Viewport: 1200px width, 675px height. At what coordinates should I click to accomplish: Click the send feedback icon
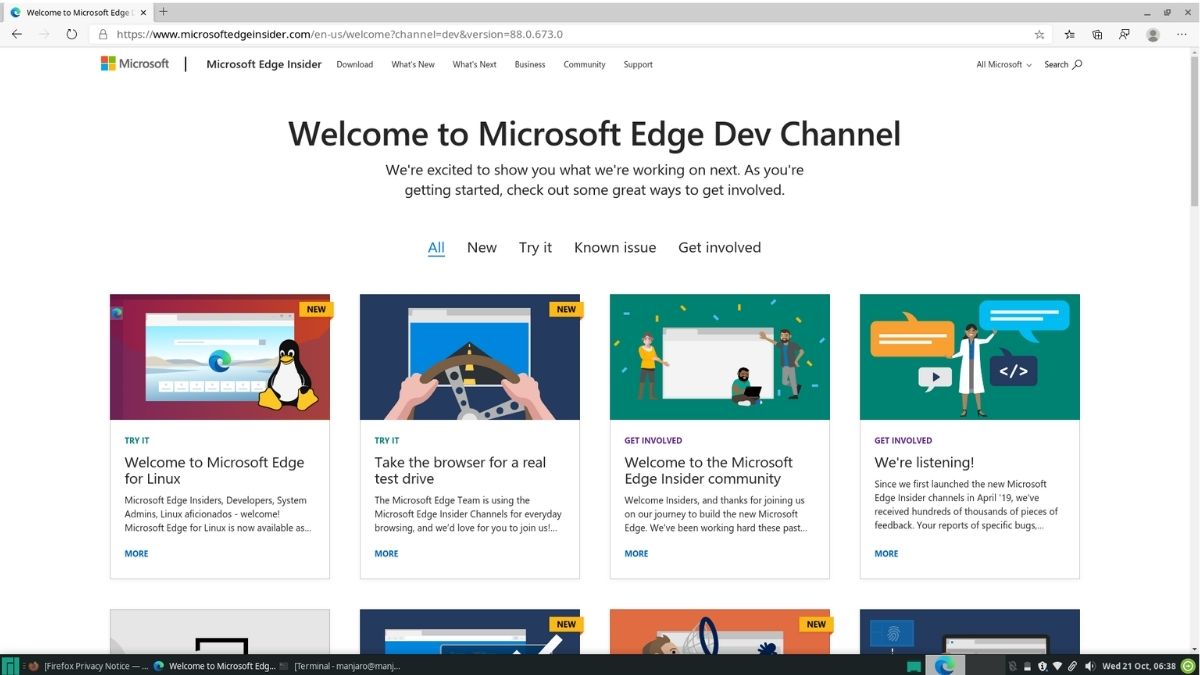click(1124, 33)
